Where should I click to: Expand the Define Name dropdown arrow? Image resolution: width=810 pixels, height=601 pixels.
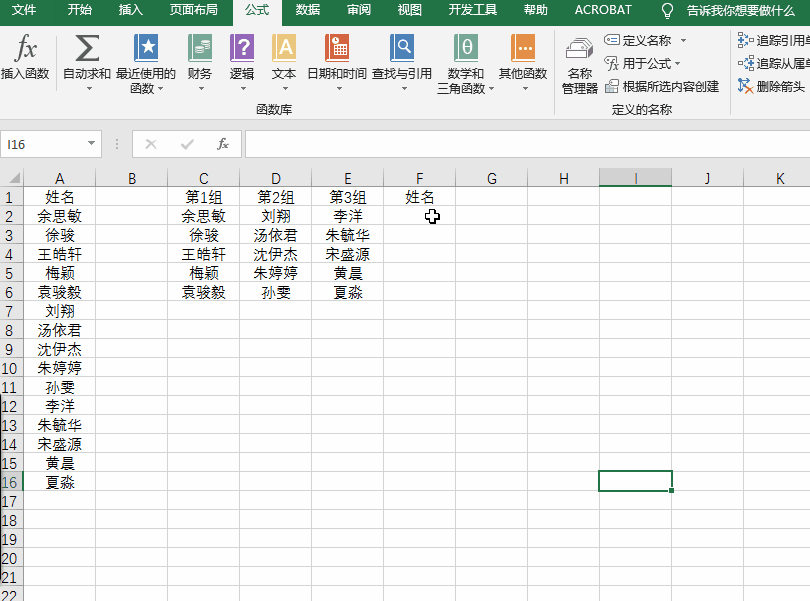(683, 40)
